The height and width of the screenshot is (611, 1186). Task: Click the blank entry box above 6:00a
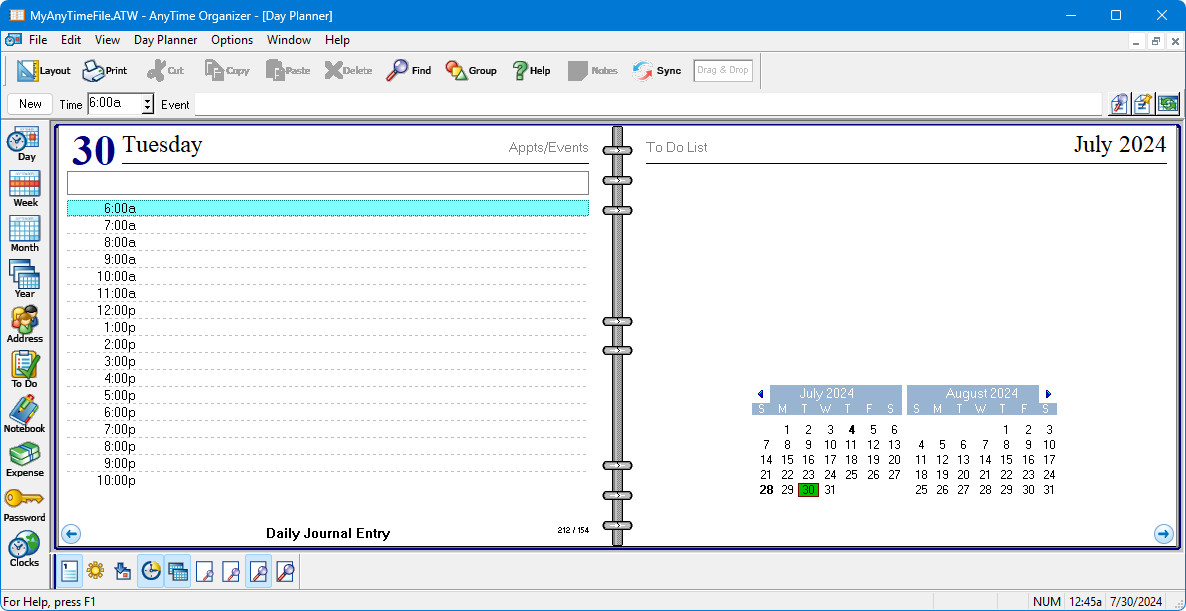[328, 183]
